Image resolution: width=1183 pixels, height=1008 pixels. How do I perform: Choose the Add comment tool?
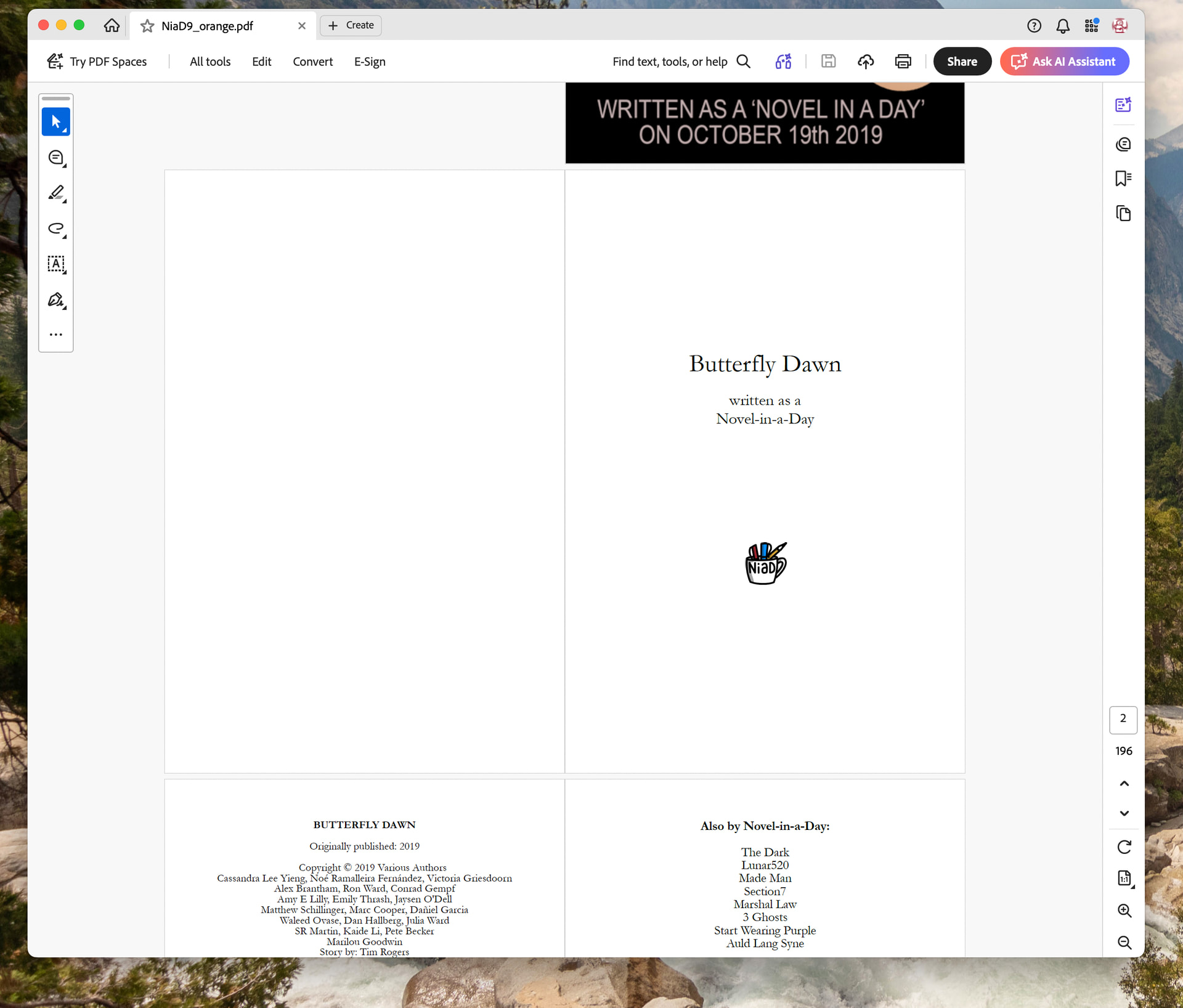pos(55,157)
